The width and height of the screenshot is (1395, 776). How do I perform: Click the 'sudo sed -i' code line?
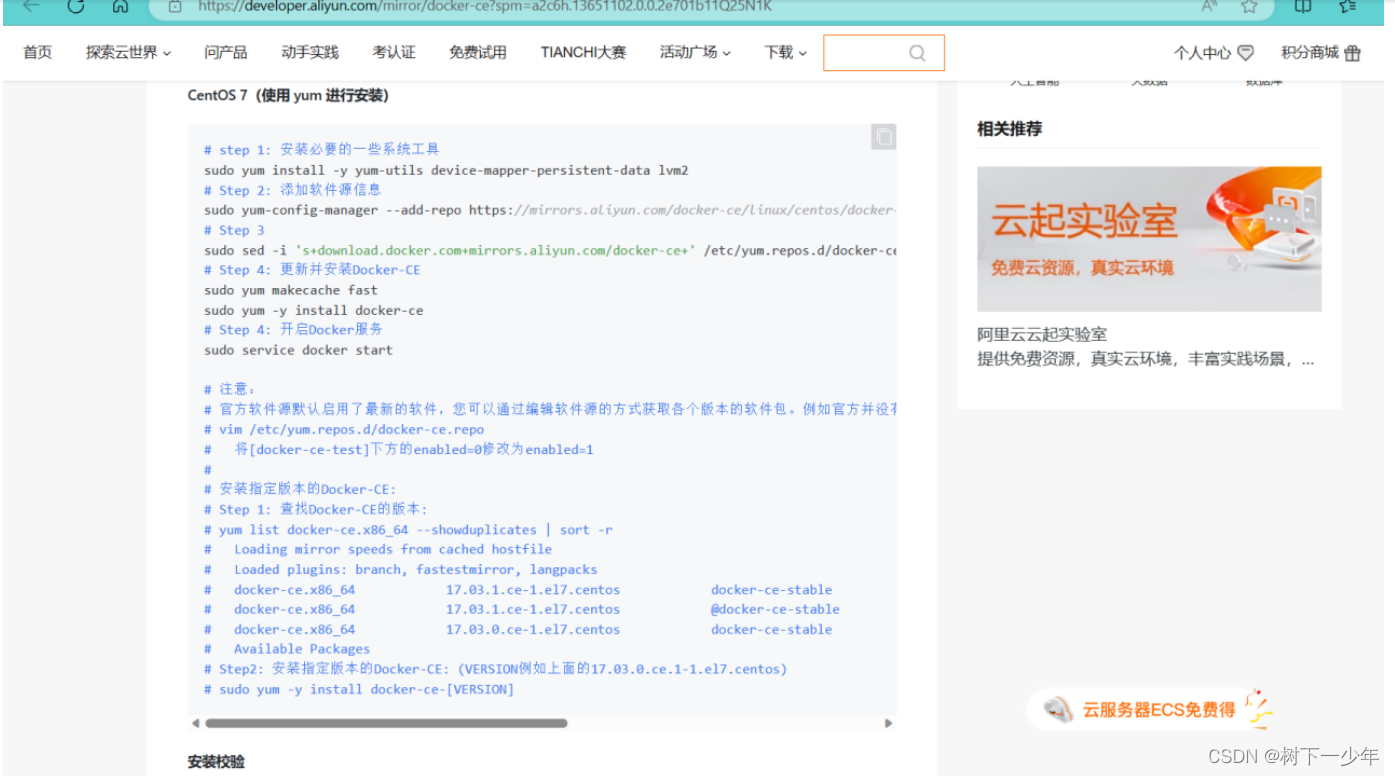click(550, 250)
